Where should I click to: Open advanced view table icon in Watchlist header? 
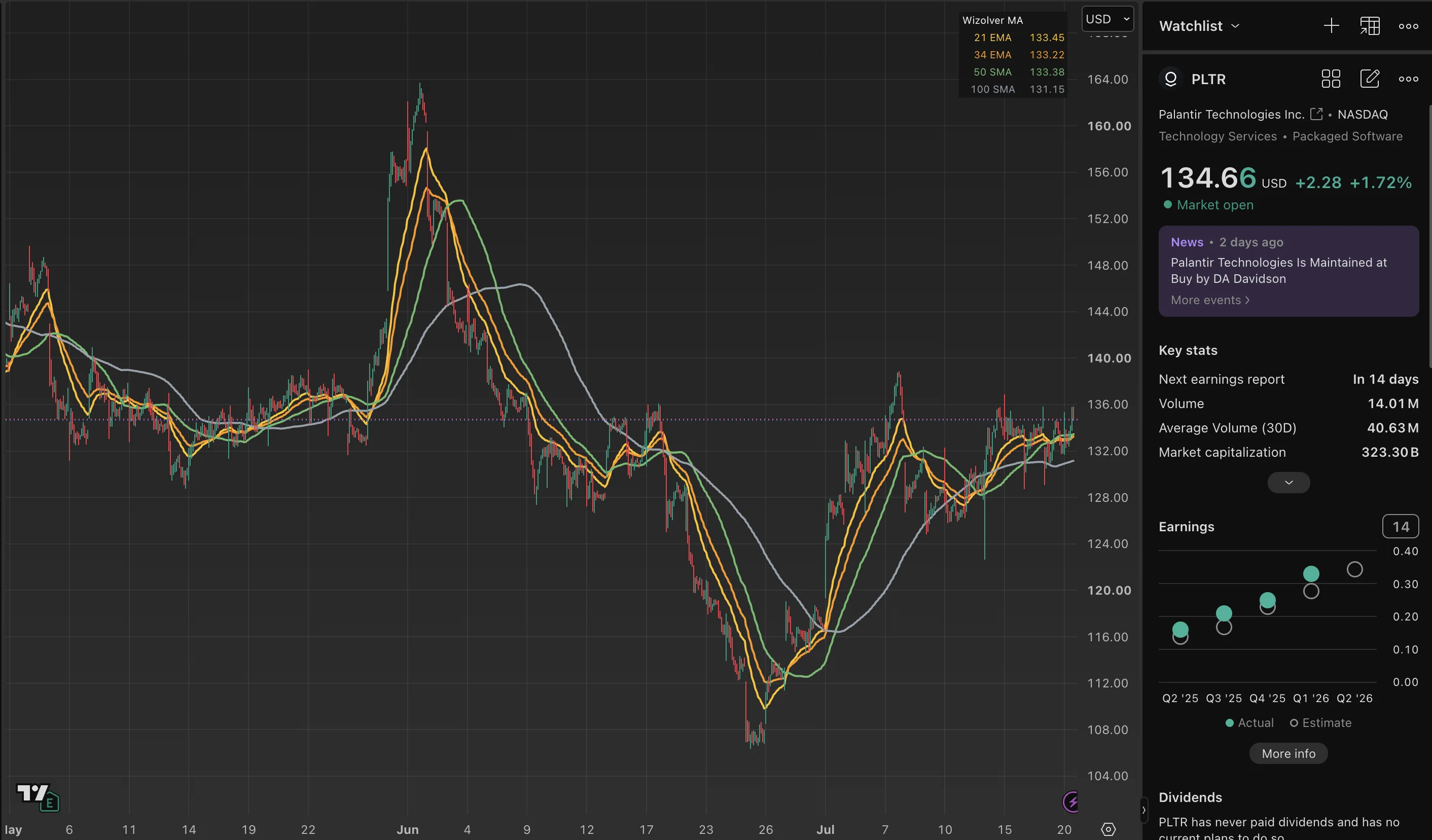pyautogui.click(x=1370, y=26)
